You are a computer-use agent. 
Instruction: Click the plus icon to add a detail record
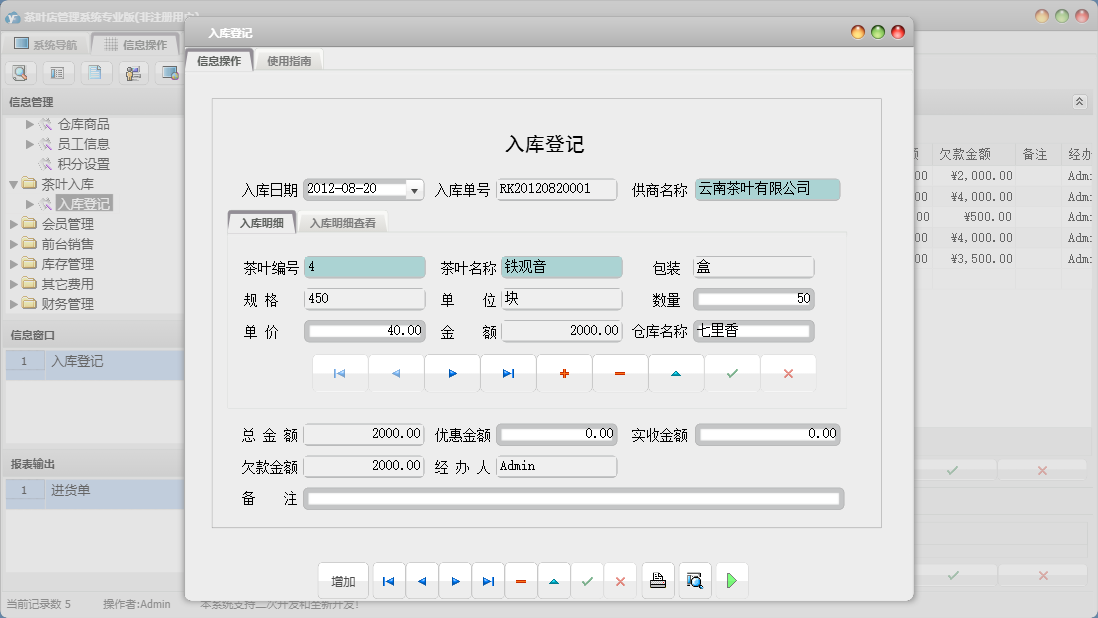point(564,372)
